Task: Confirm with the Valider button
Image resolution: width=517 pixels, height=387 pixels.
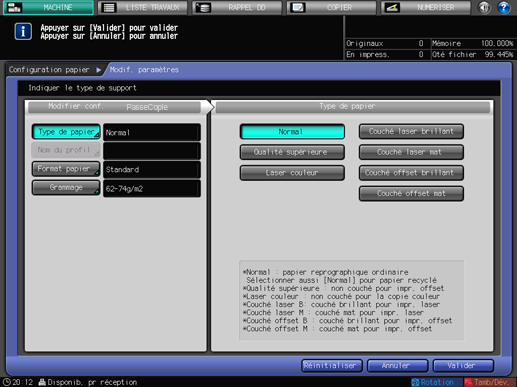Action: (463, 366)
